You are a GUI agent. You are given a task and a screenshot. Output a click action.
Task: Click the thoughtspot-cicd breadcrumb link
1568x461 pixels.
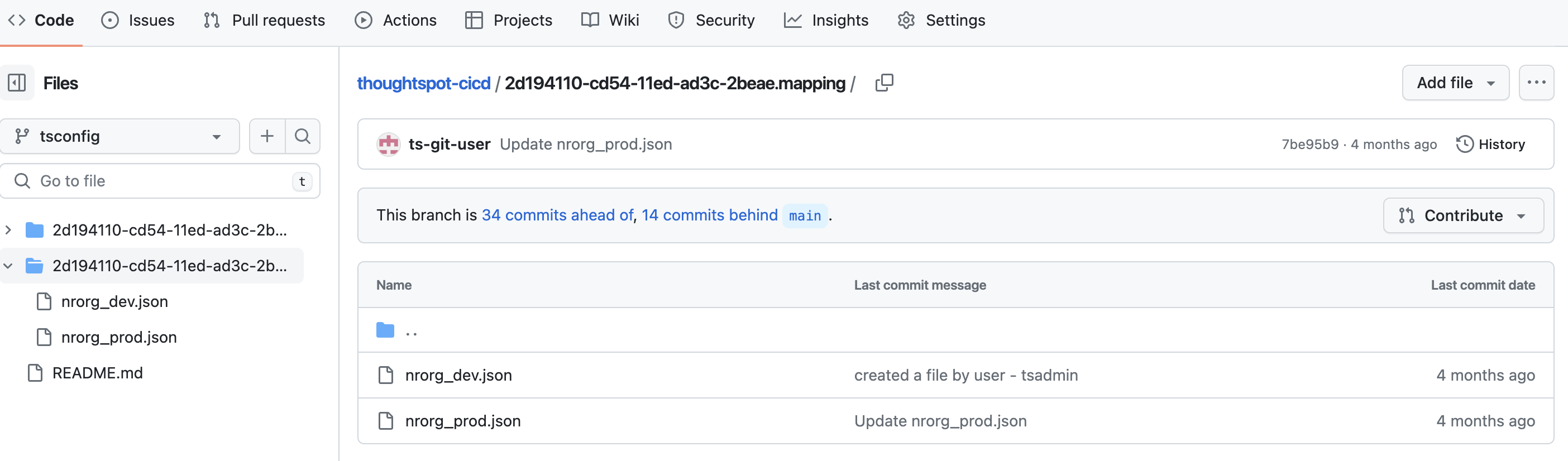[424, 83]
